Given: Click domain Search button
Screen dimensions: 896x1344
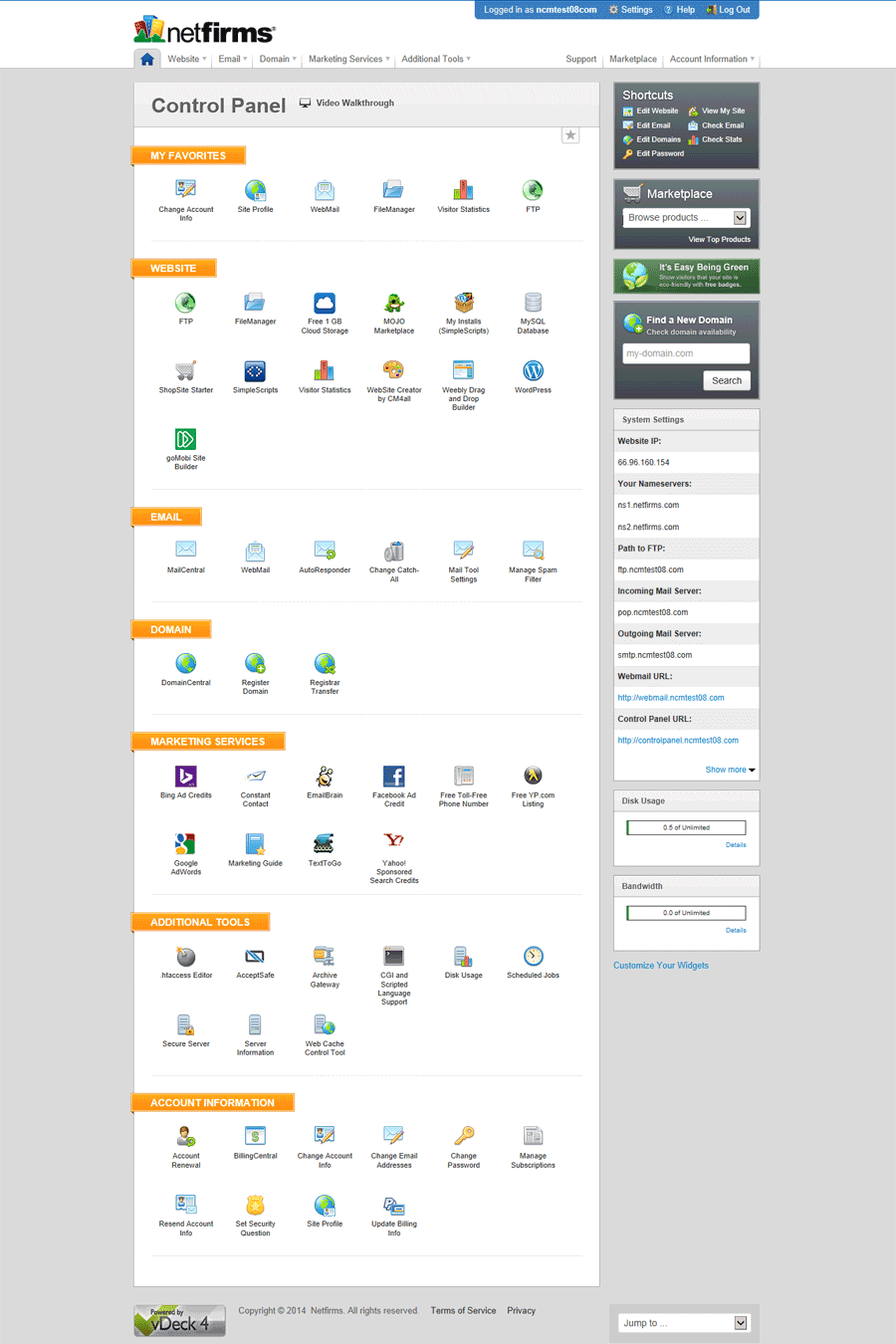Looking at the screenshot, I should [x=727, y=380].
